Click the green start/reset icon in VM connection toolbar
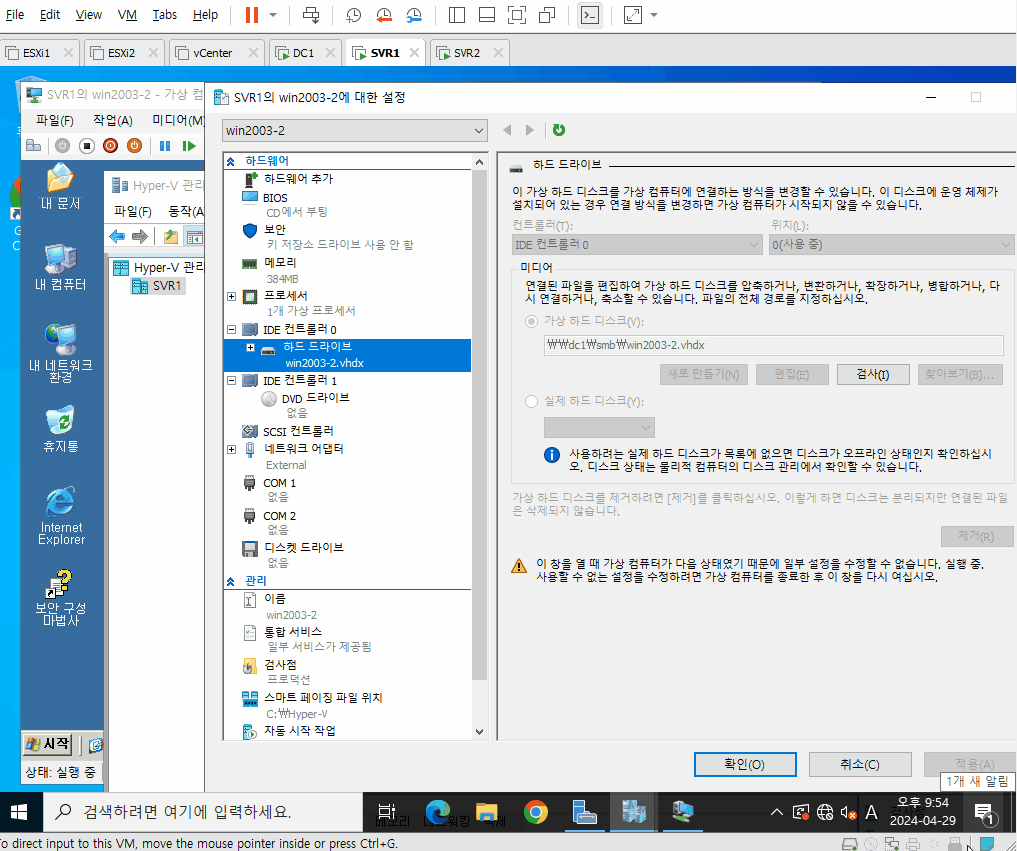Image resolution: width=1017 pixels, height=851 pixels. (x=189, y=146)
